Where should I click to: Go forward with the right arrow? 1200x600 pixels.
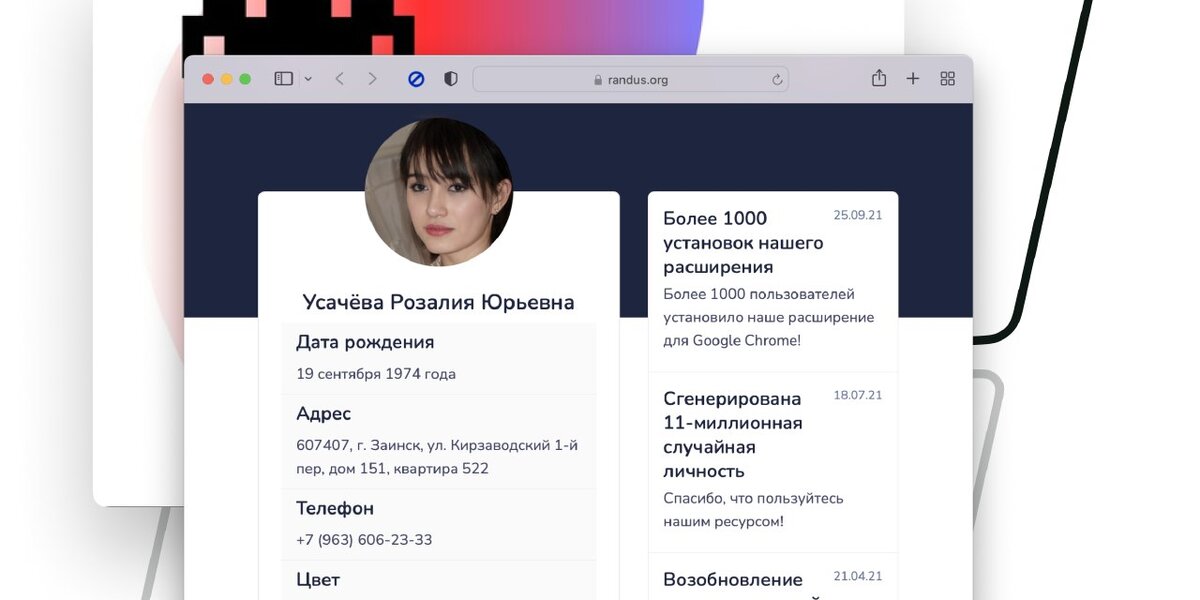pos(373,79)
